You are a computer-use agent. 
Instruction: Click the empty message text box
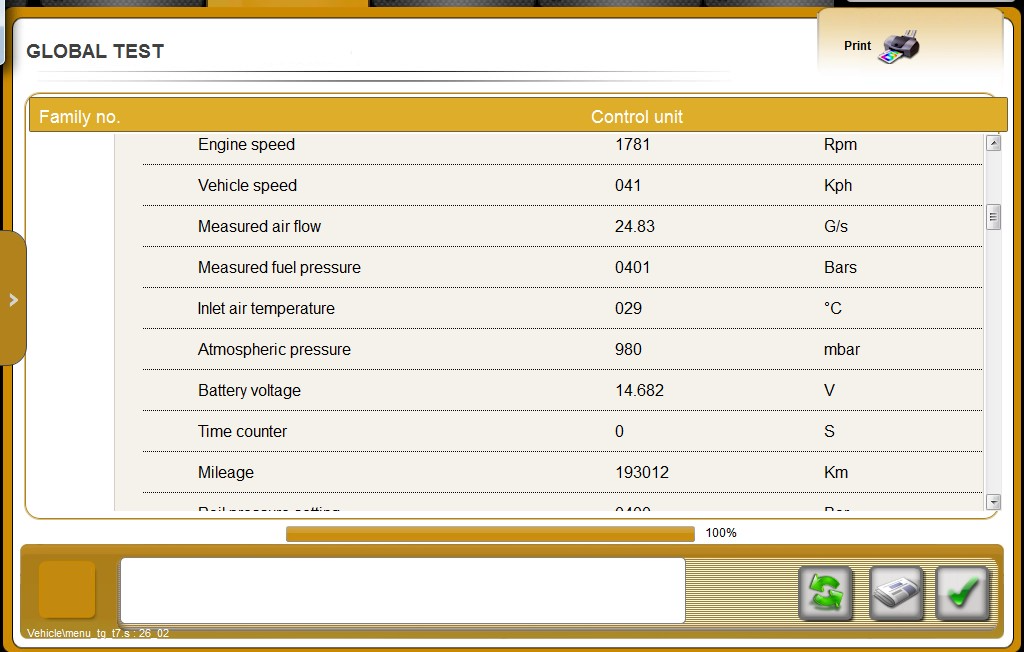[402, 590]
